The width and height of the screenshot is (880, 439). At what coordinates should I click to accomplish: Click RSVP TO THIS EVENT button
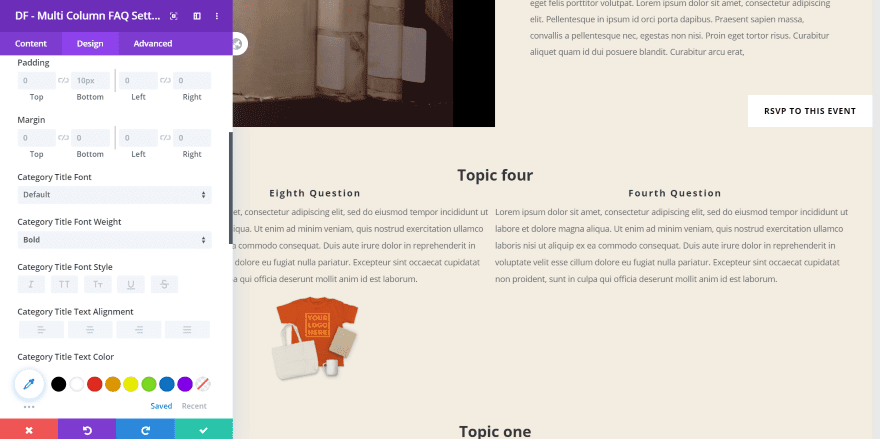point(810,111)
